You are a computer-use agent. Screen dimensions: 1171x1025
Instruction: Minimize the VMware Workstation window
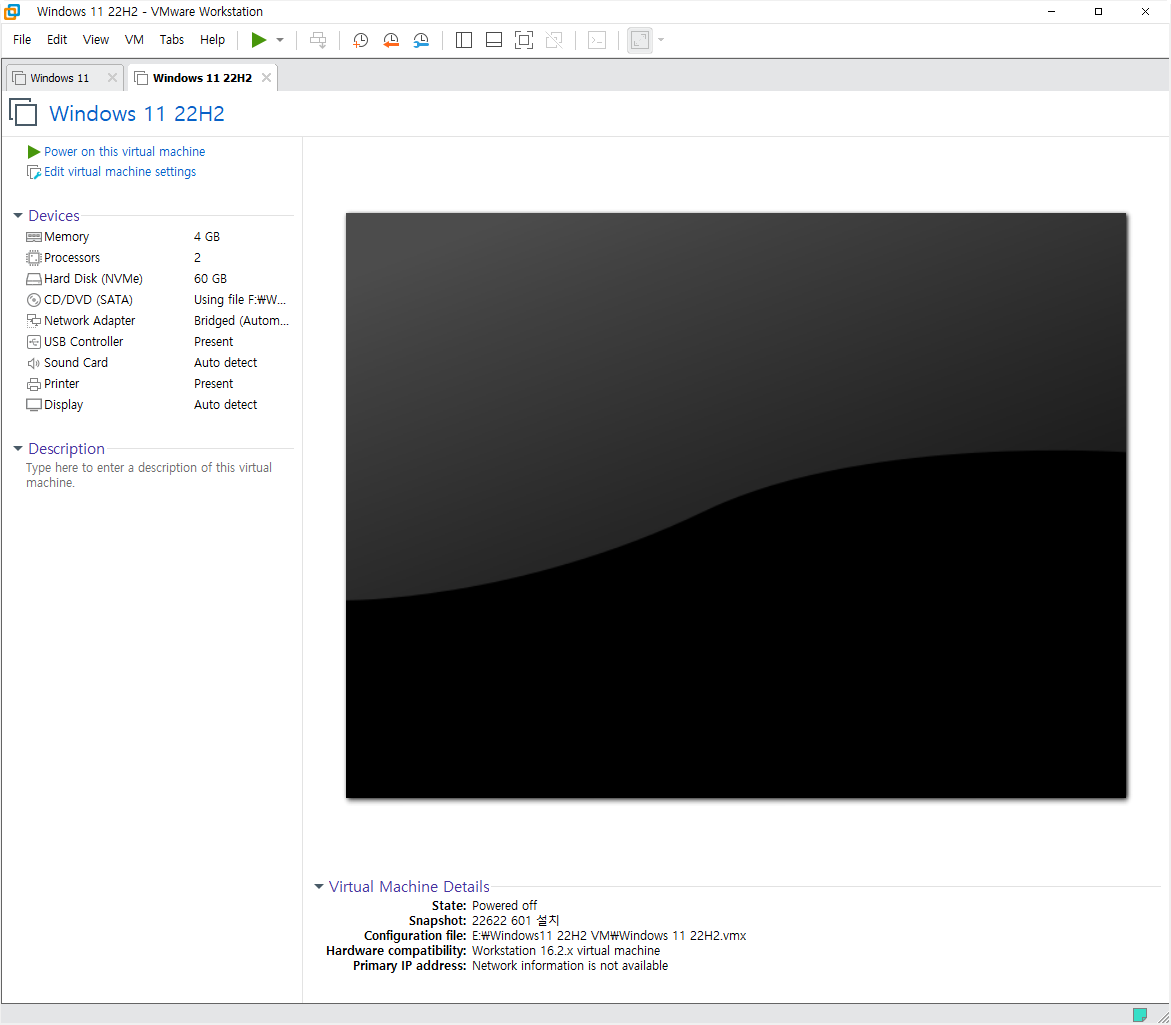[1051, 11]
